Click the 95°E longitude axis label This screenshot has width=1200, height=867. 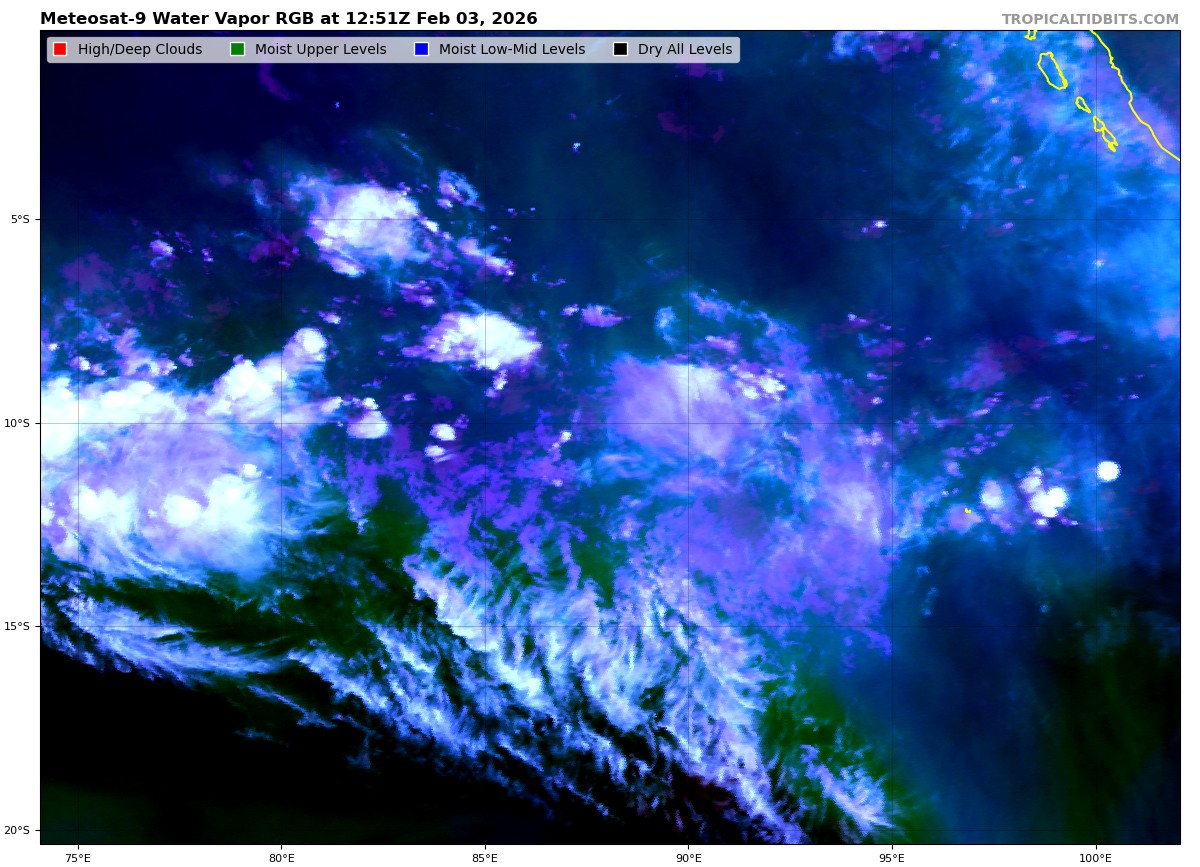892,857
